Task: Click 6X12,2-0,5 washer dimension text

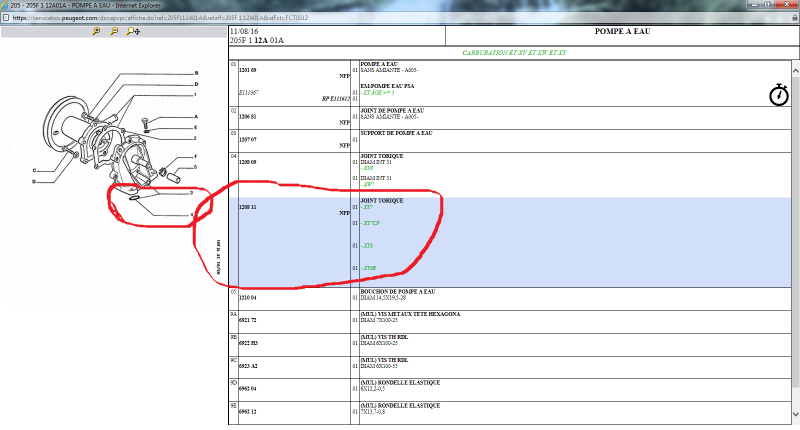Action: click(373, 389)
